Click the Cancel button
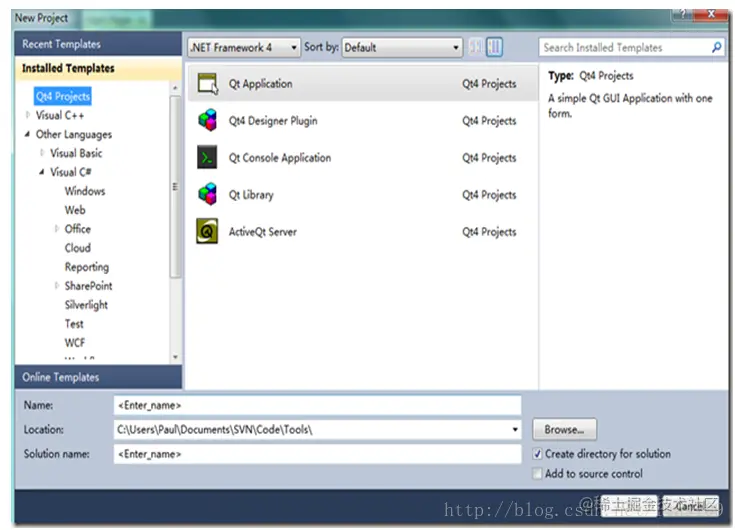This screenshot has width=735, height=530. (690, 506)
